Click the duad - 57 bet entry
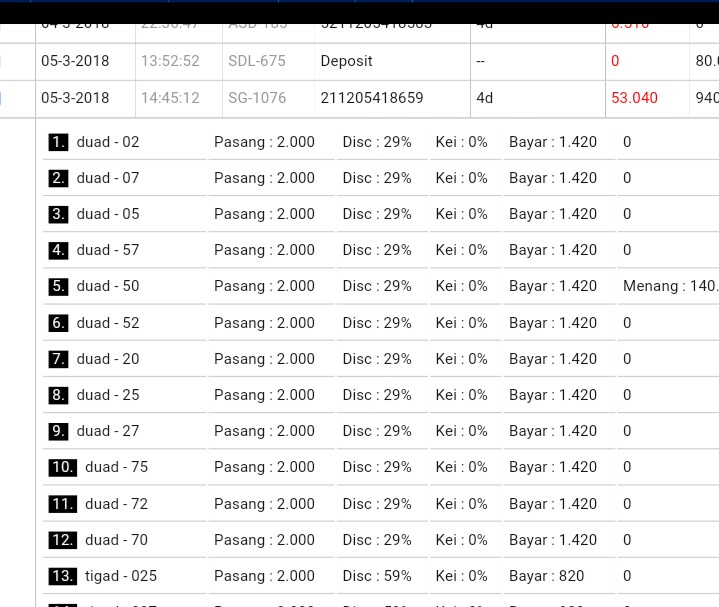The width and height of the screenshot is (719, 607). (x=108, y=250)
